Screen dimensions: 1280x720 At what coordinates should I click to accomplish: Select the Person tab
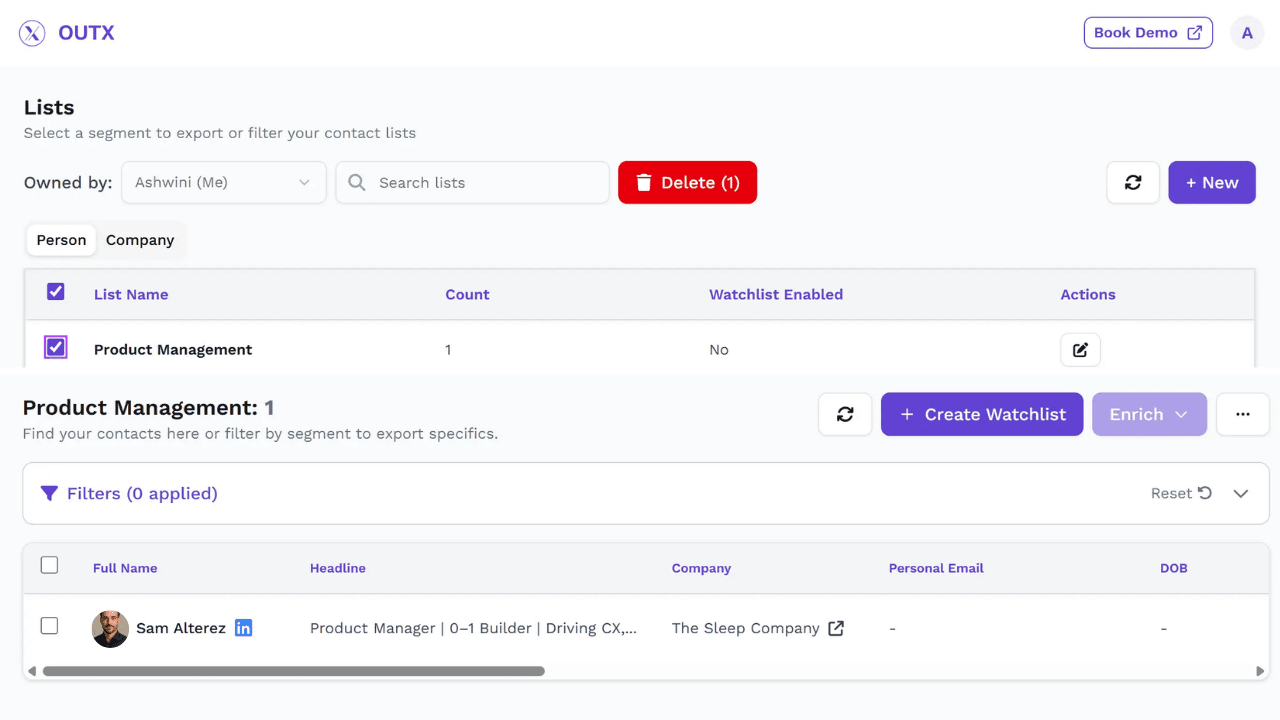click(x=61, y=240)
